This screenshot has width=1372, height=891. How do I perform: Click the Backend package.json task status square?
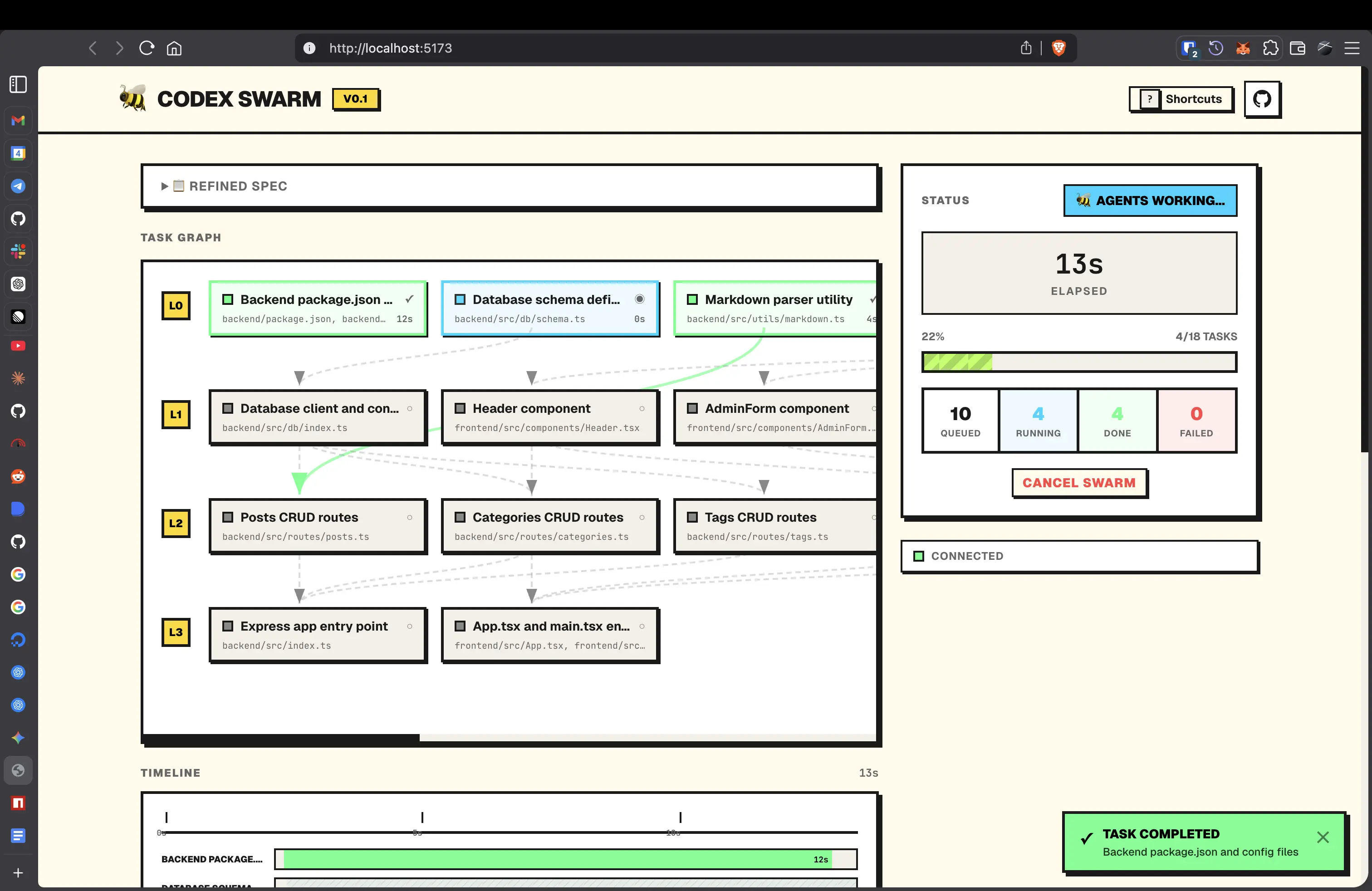coord(228,300)
